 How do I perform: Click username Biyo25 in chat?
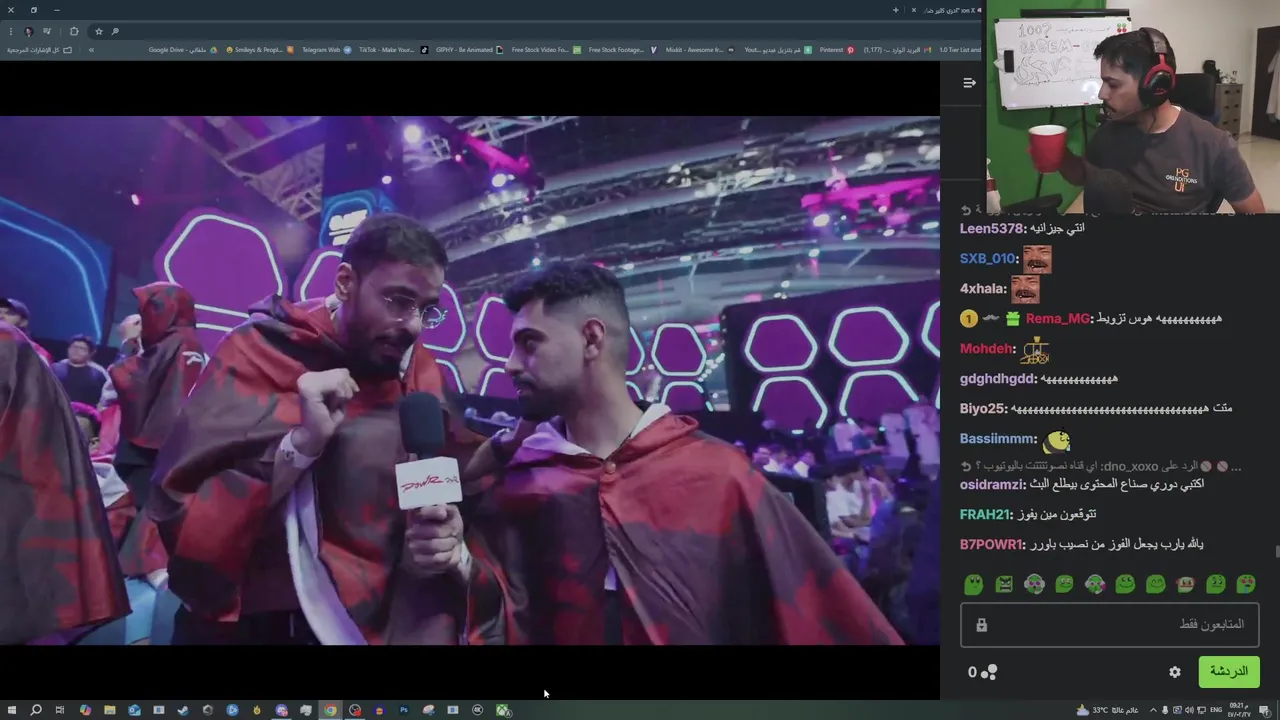[983, 409]
